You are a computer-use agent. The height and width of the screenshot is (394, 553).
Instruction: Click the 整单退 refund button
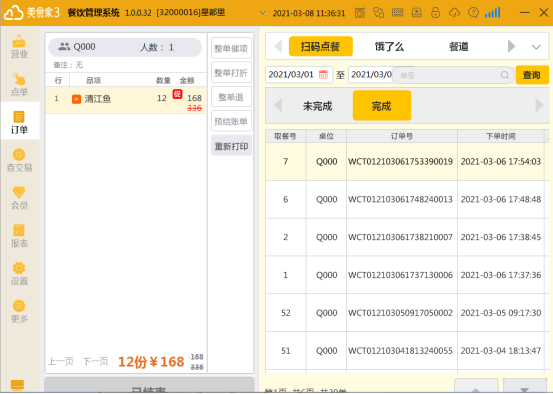(x=231, y=97)
